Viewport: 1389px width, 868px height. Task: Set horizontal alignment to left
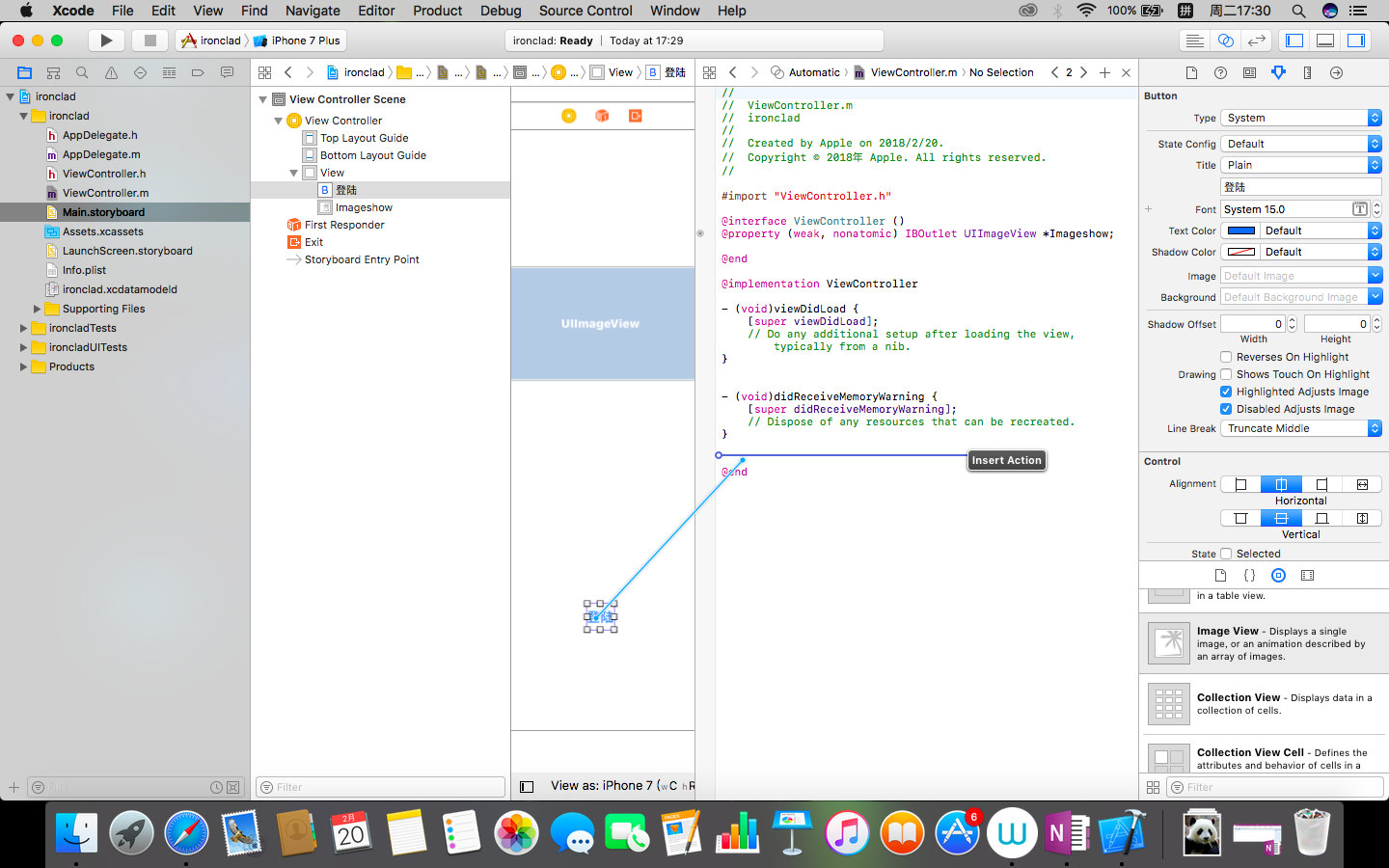(x=1240, y=484)
